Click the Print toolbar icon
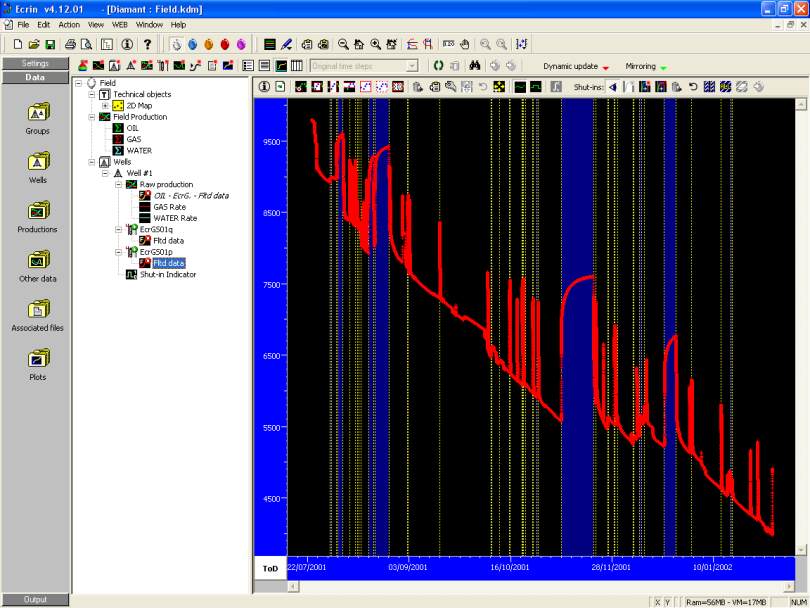The width and height of the screenshot is (810, 608). 70,44
